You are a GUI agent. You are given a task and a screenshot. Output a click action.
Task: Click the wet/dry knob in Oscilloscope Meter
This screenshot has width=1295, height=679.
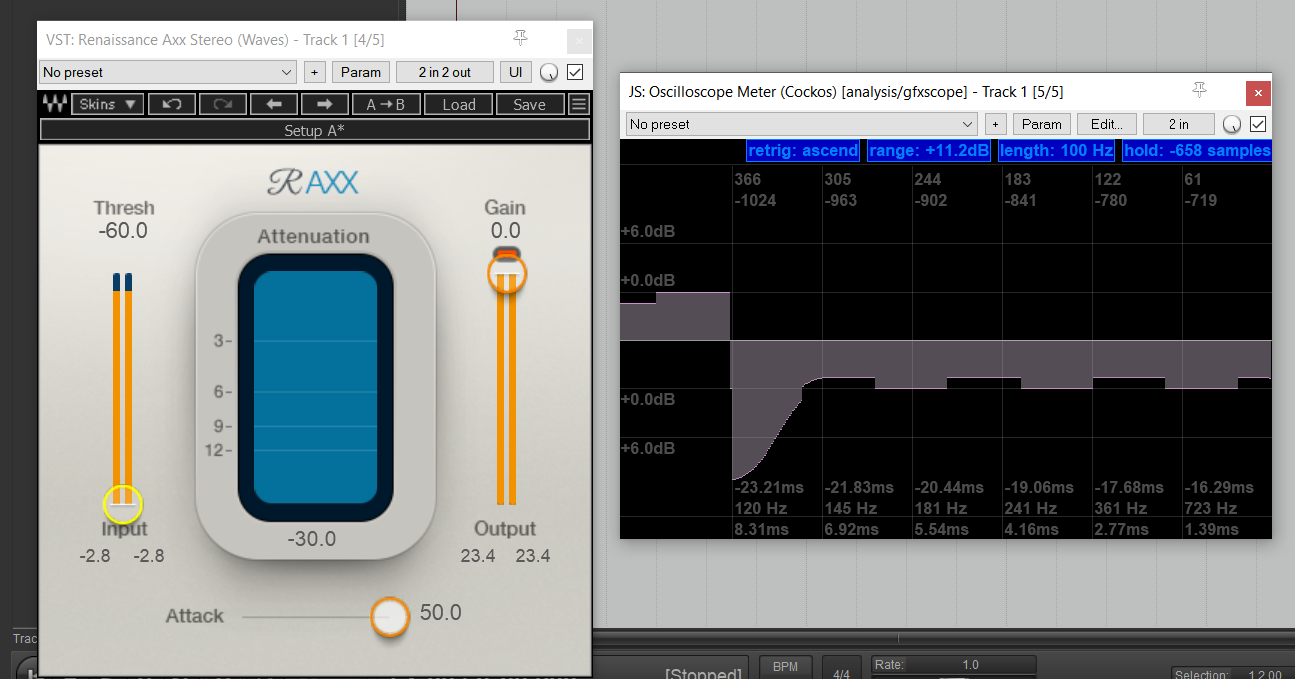tap(1232, 125)
